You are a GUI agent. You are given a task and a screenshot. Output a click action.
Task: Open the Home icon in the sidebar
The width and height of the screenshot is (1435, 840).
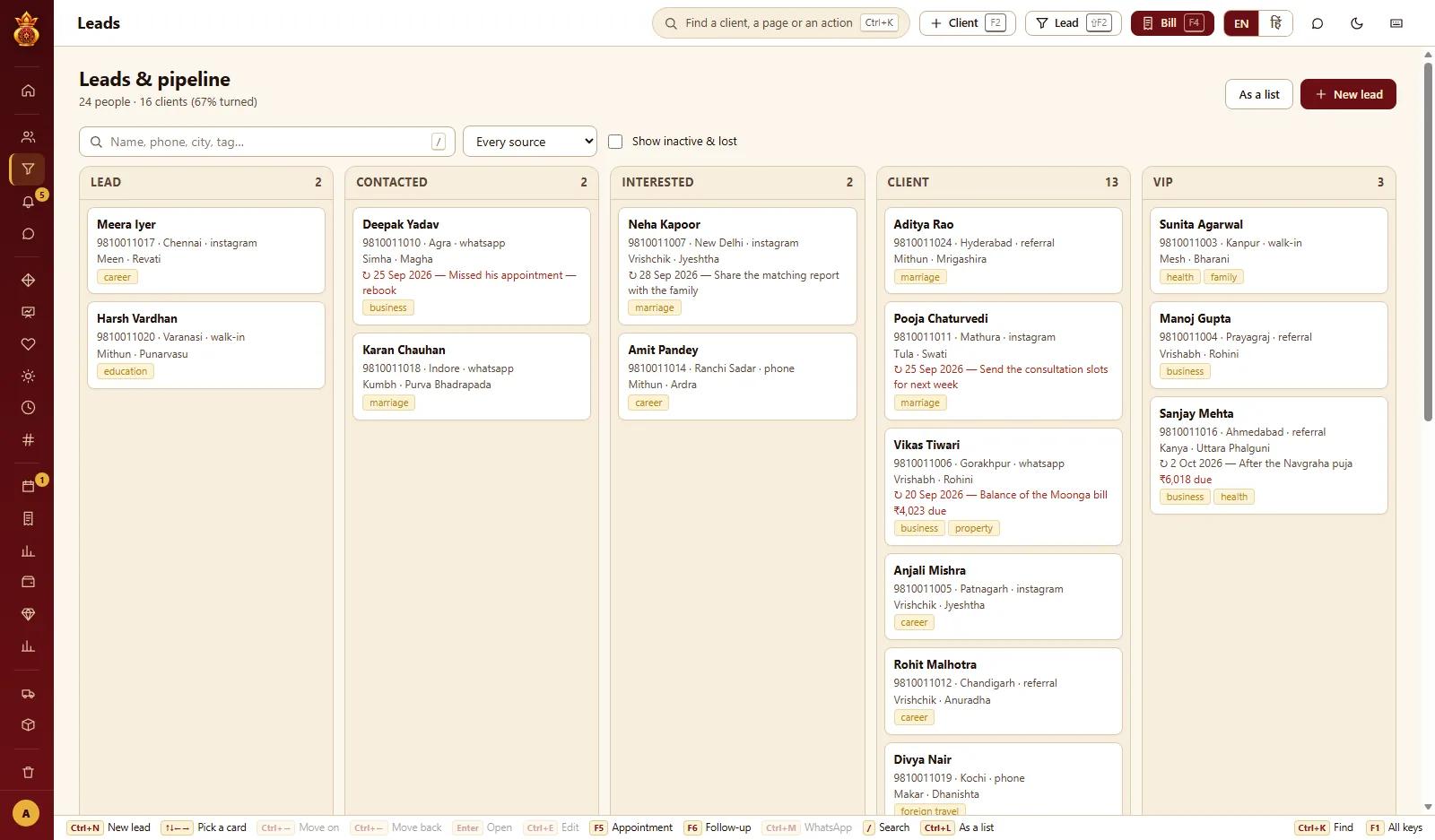click(x=28, y=91)
